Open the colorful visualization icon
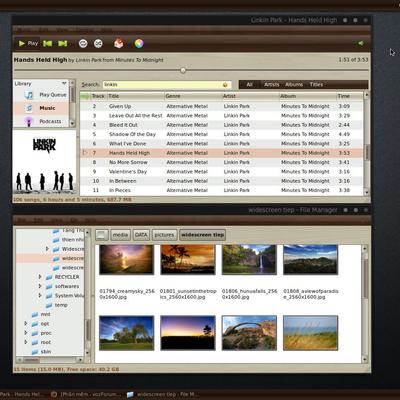The image size is (400, 400). pos(139,43)
